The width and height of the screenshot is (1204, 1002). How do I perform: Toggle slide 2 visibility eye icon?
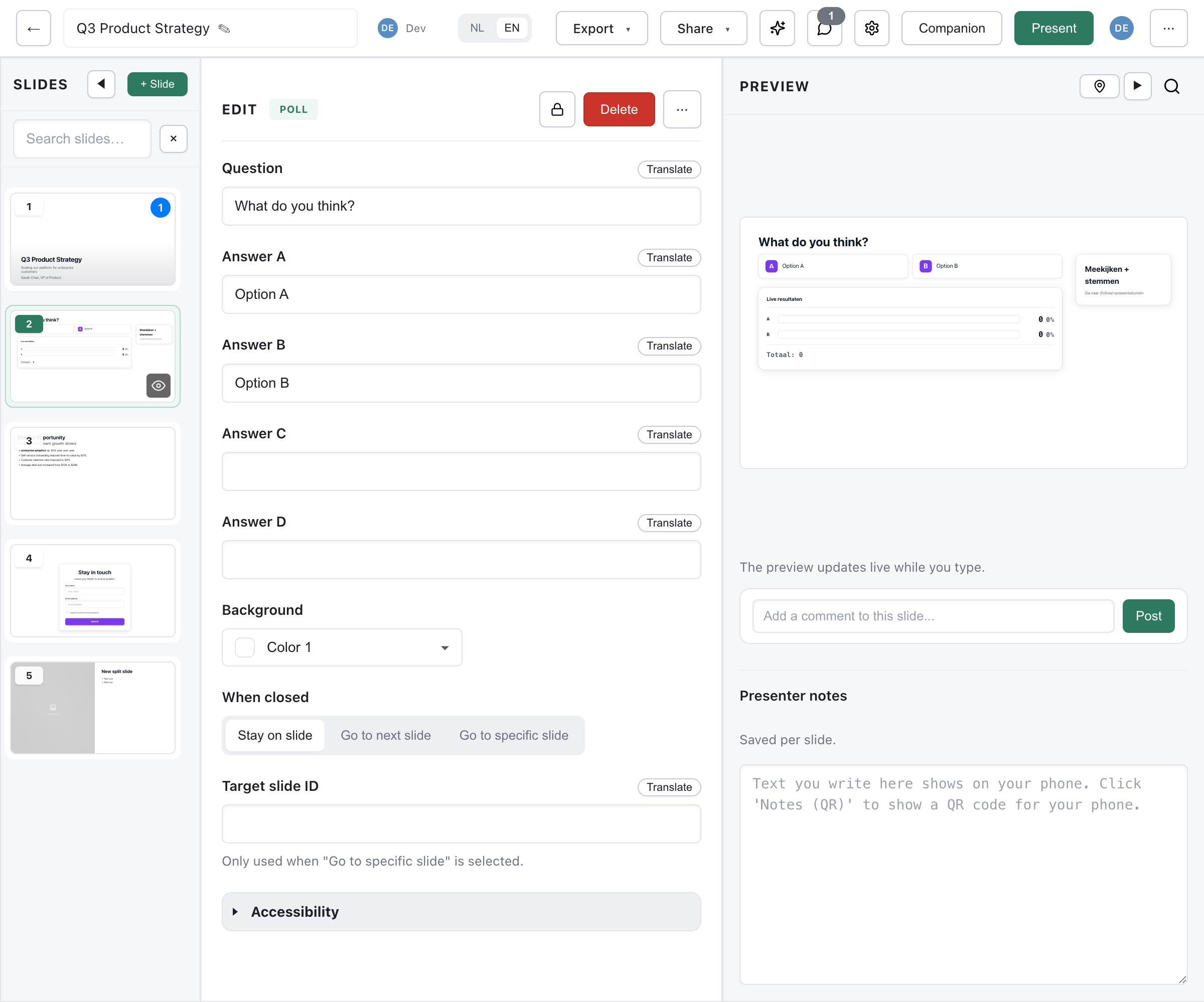tap(158, 386)
